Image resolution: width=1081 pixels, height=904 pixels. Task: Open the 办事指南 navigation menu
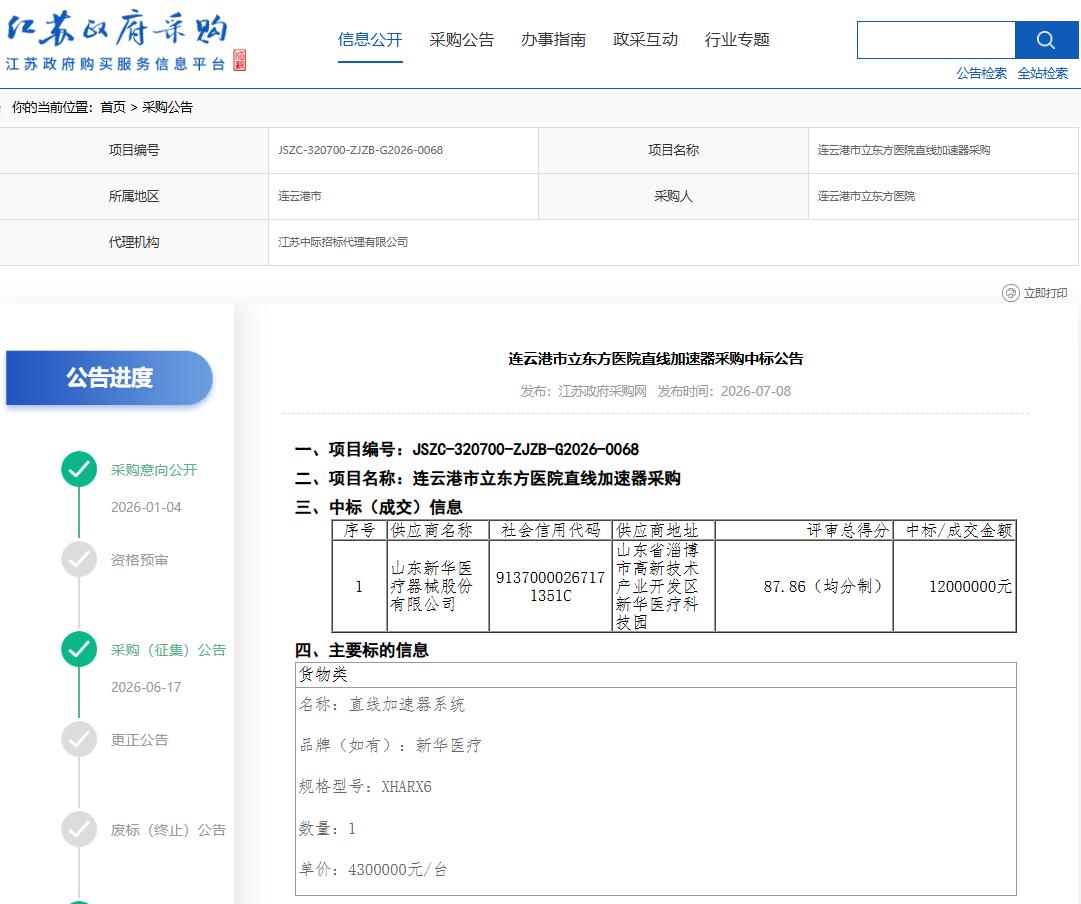point(554,39)
